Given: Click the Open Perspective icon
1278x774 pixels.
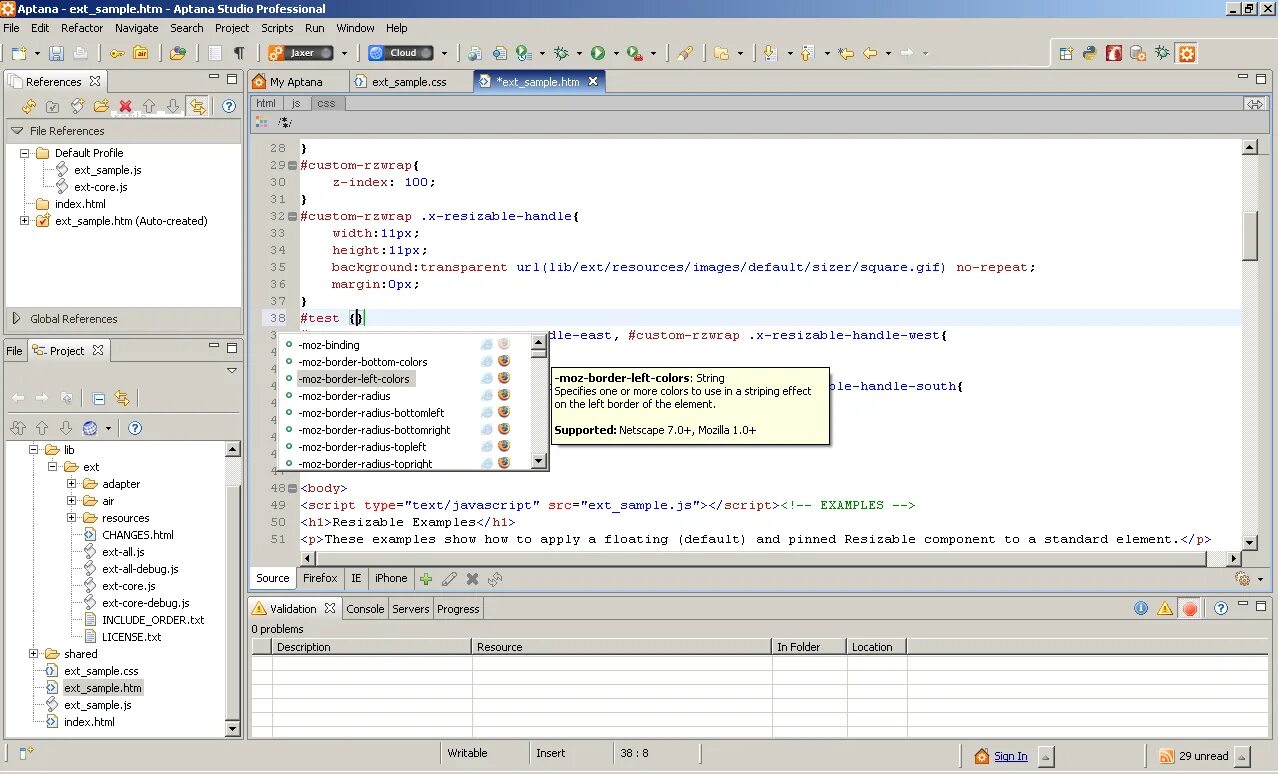Looking at the screenshot, I should (x=1066, y=53).
